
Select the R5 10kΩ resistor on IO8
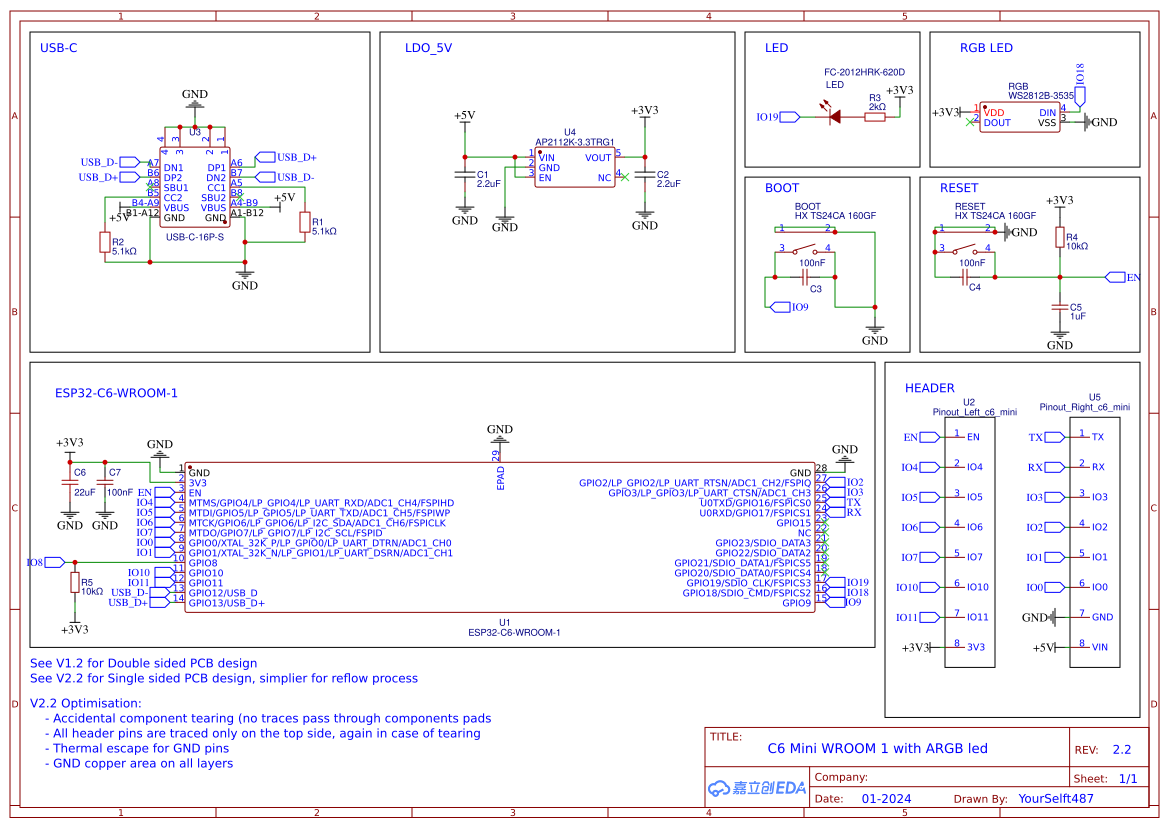click(74, 583)
